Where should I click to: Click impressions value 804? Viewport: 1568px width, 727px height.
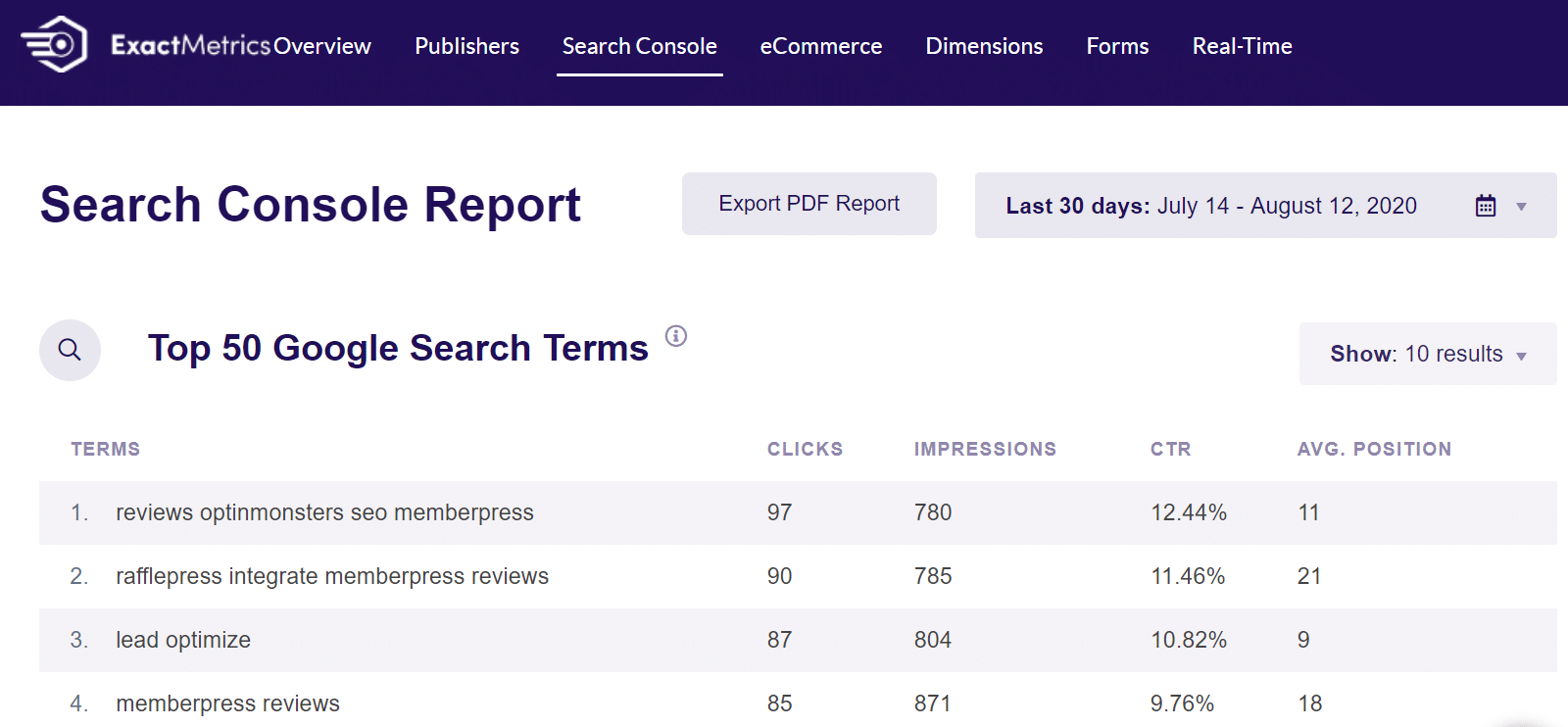pos(933,640)
